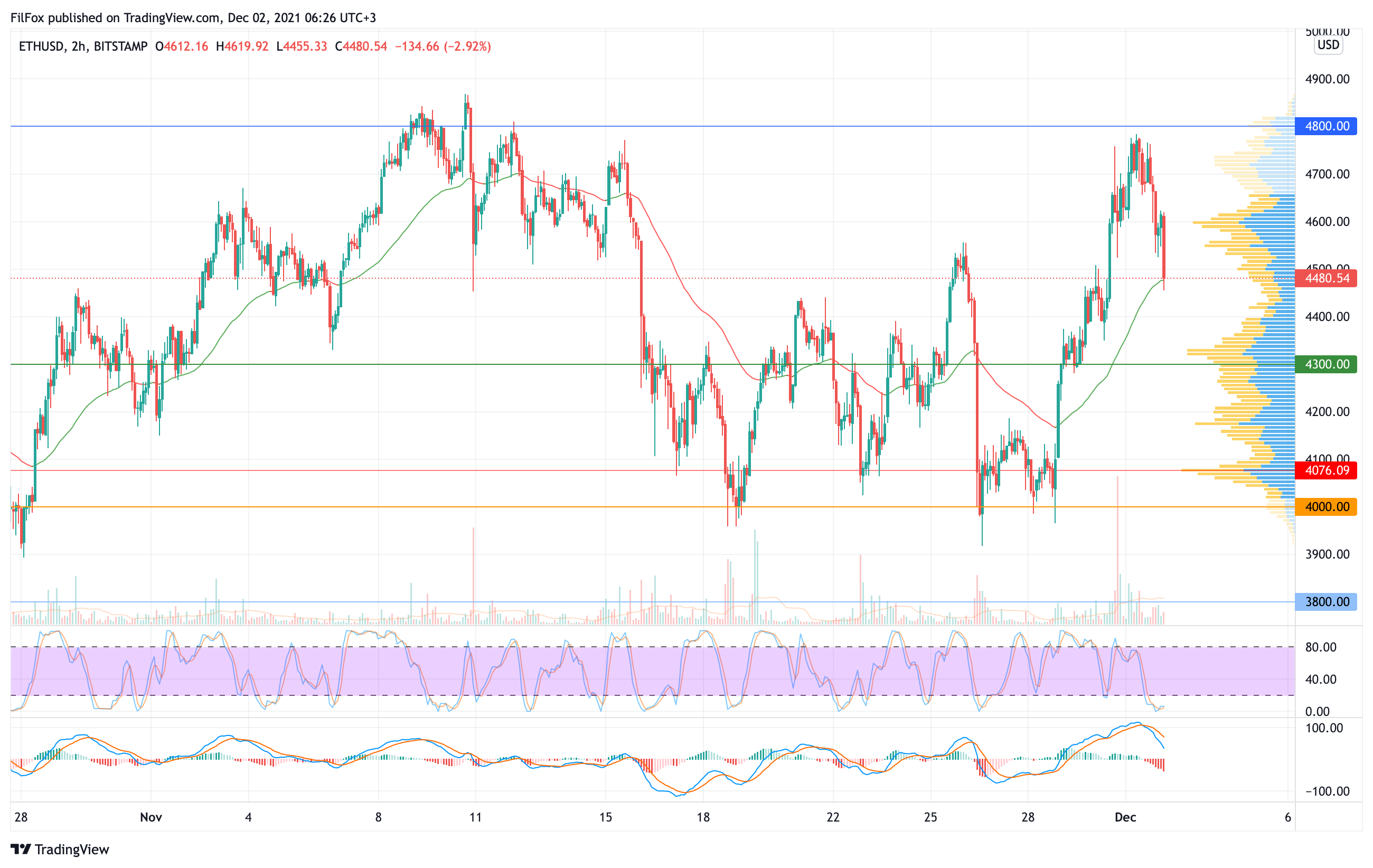This screenshot has height=868, width=1373.
Task: Click the blue 4800.00 price label
Action: click(x=1326, y=126)
